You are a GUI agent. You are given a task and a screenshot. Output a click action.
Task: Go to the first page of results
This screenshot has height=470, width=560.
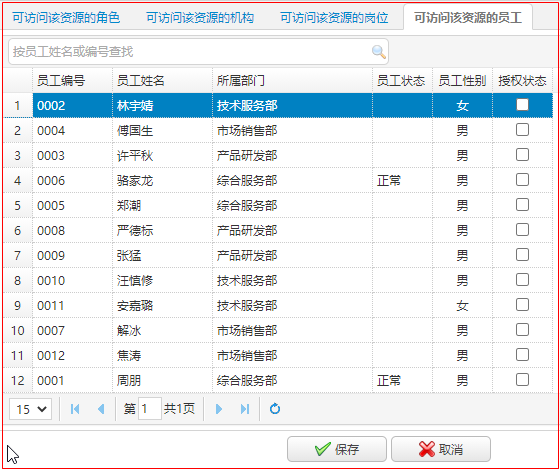(75, 409)
